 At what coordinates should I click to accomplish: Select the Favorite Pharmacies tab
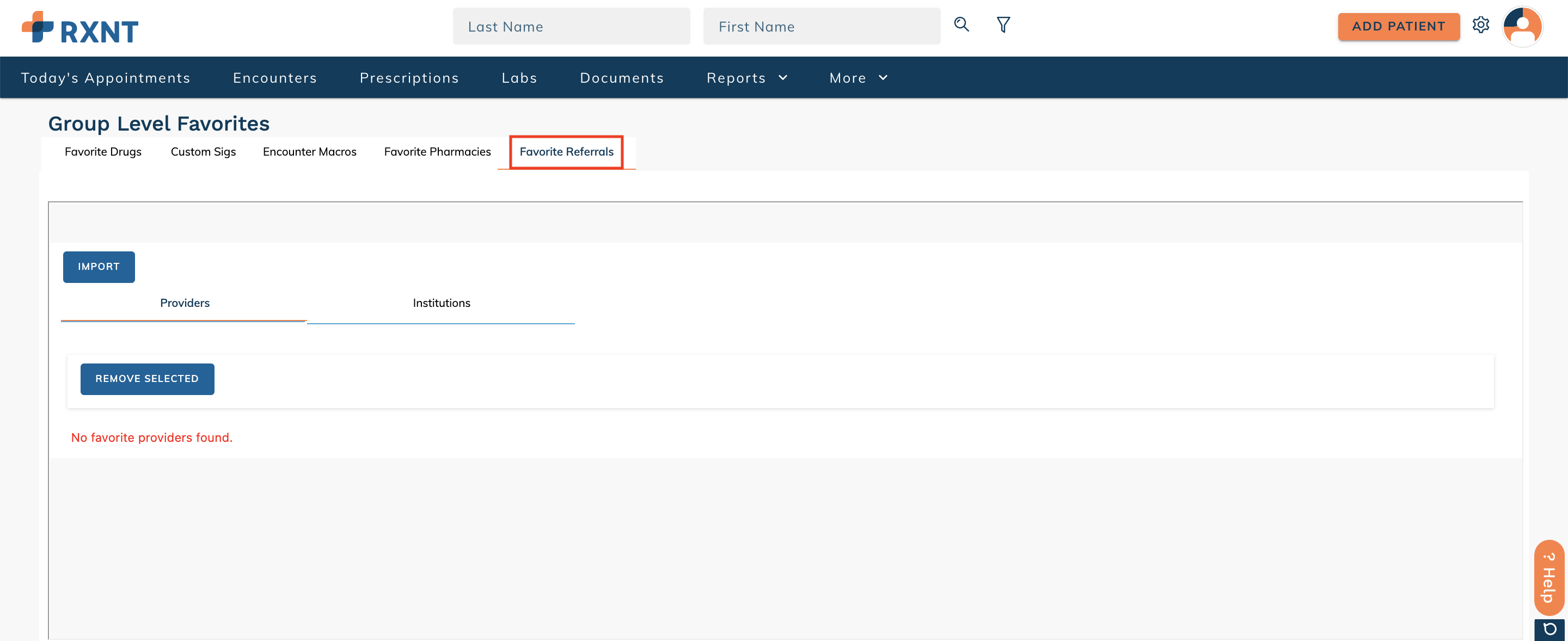point(437,152)
